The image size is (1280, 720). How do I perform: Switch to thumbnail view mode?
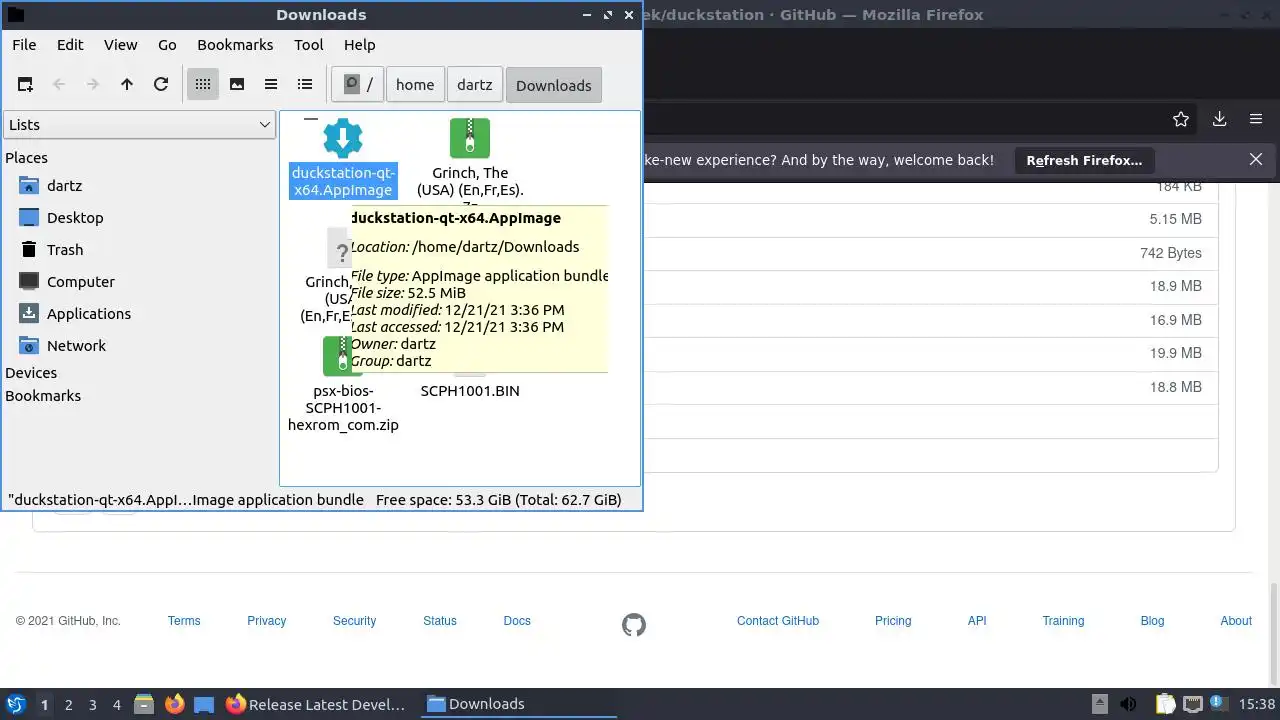(x=237, y=85)
